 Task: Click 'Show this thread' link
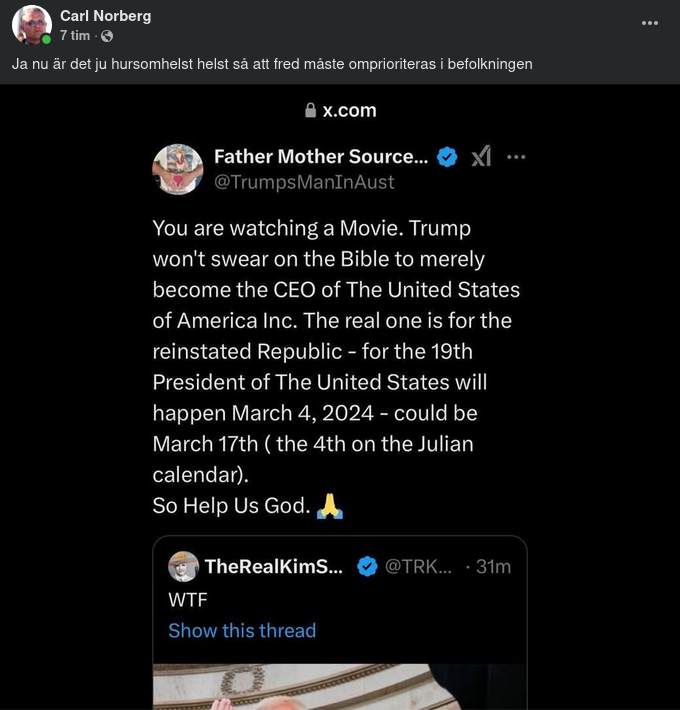[x=242, y=630]
